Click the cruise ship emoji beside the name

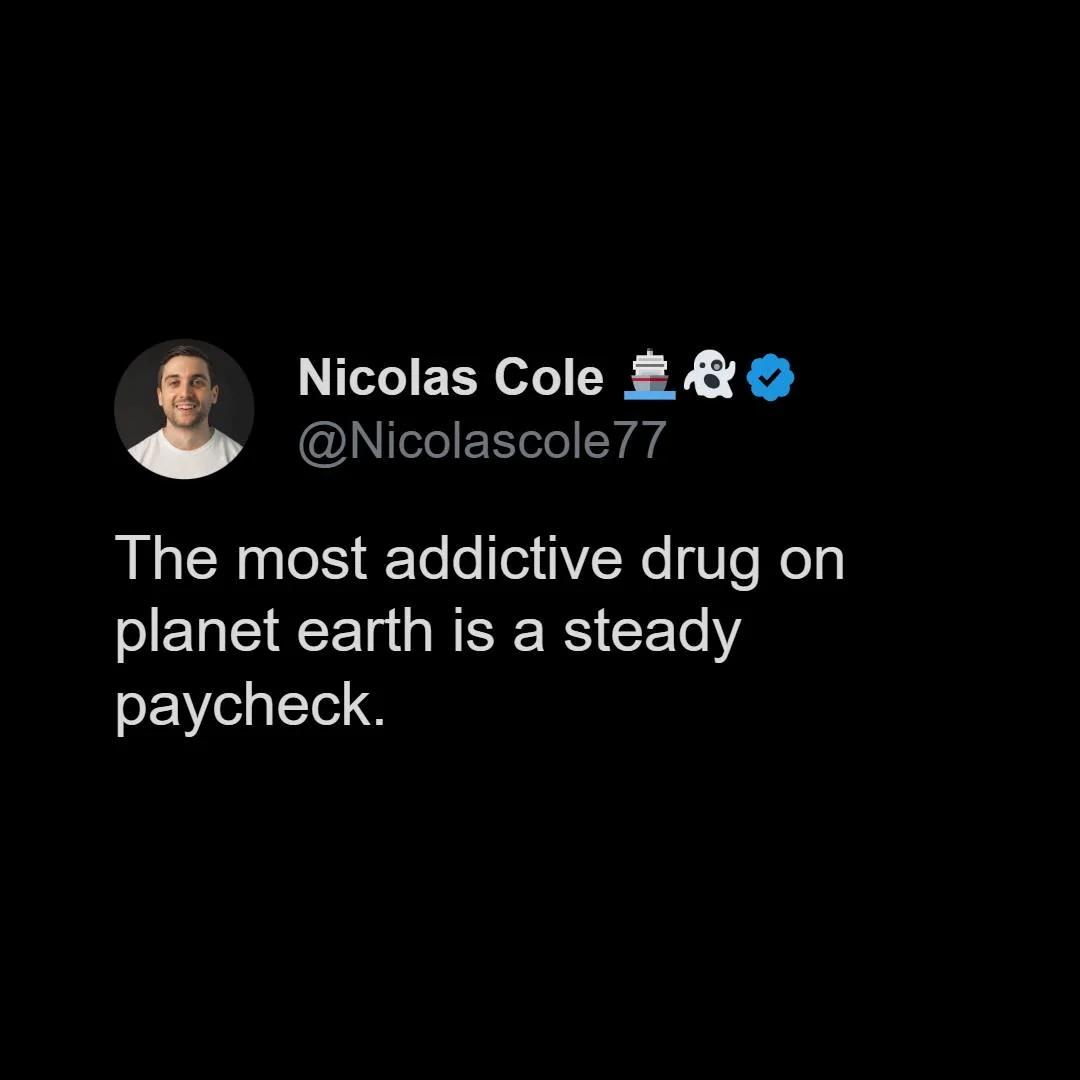point(649,376)
